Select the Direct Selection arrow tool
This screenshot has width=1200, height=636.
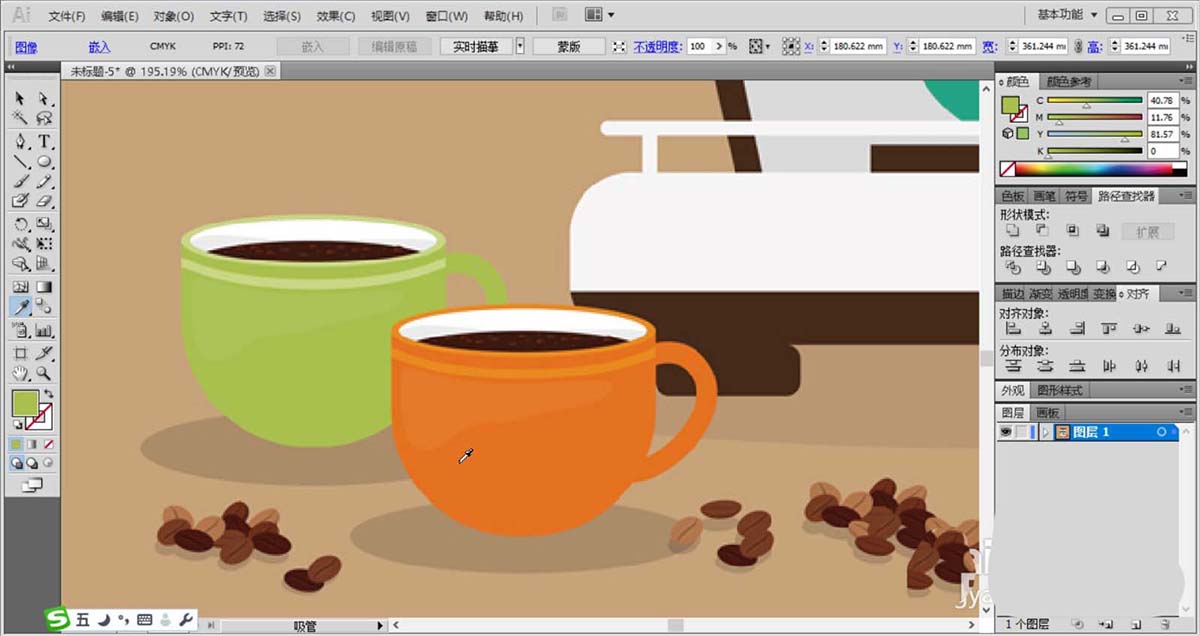45,99
